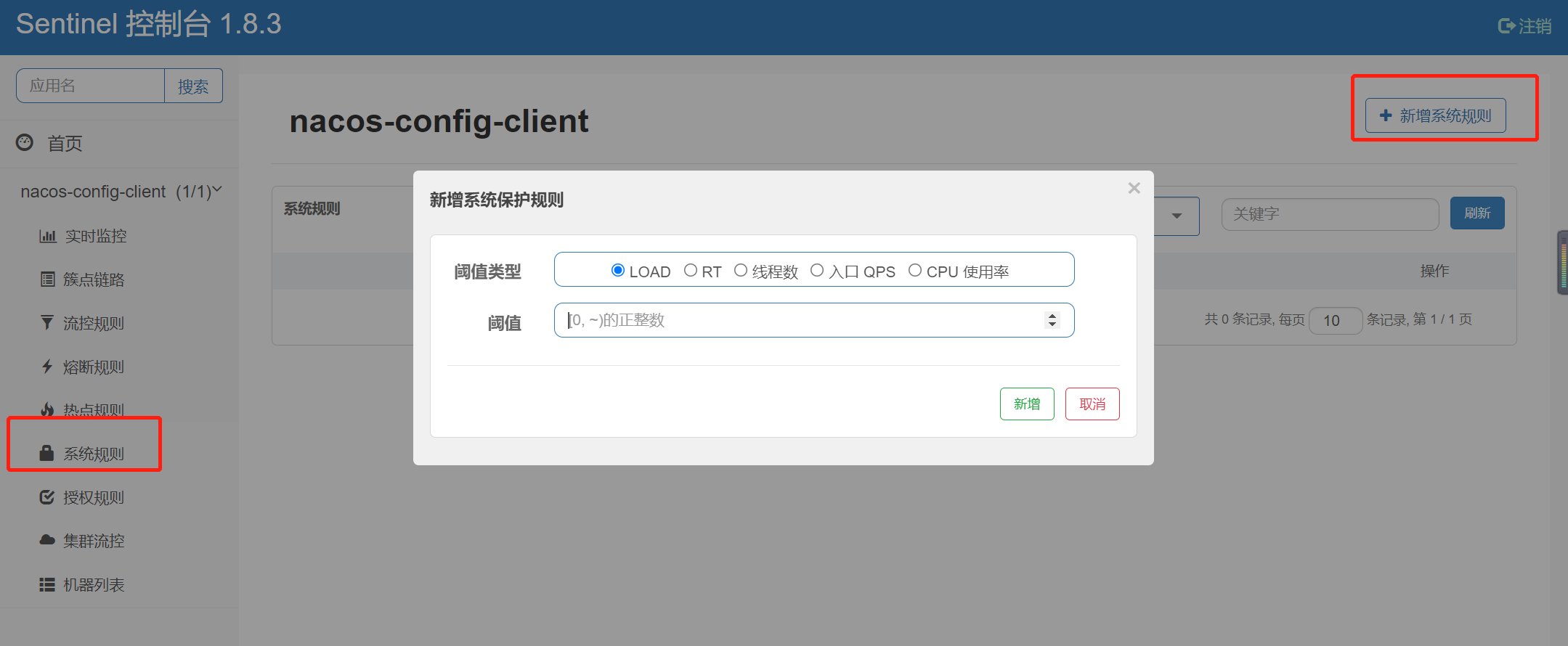The width and height of the screenshot is (1568, 646).
Task: Click the dashboard icon next to 首页
Action: tap(25, 142)
